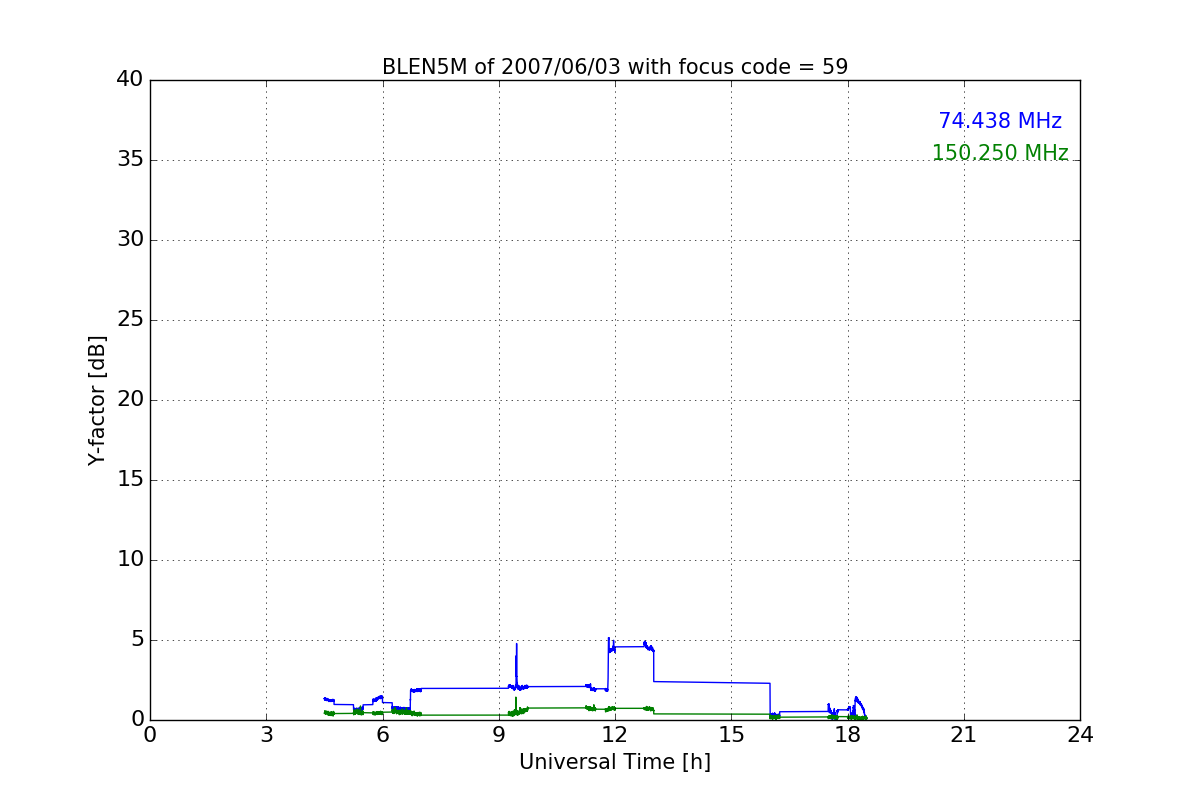Click the x-axis tick label 15
This screenshot has width=1200, height=800.
(731, 735)
